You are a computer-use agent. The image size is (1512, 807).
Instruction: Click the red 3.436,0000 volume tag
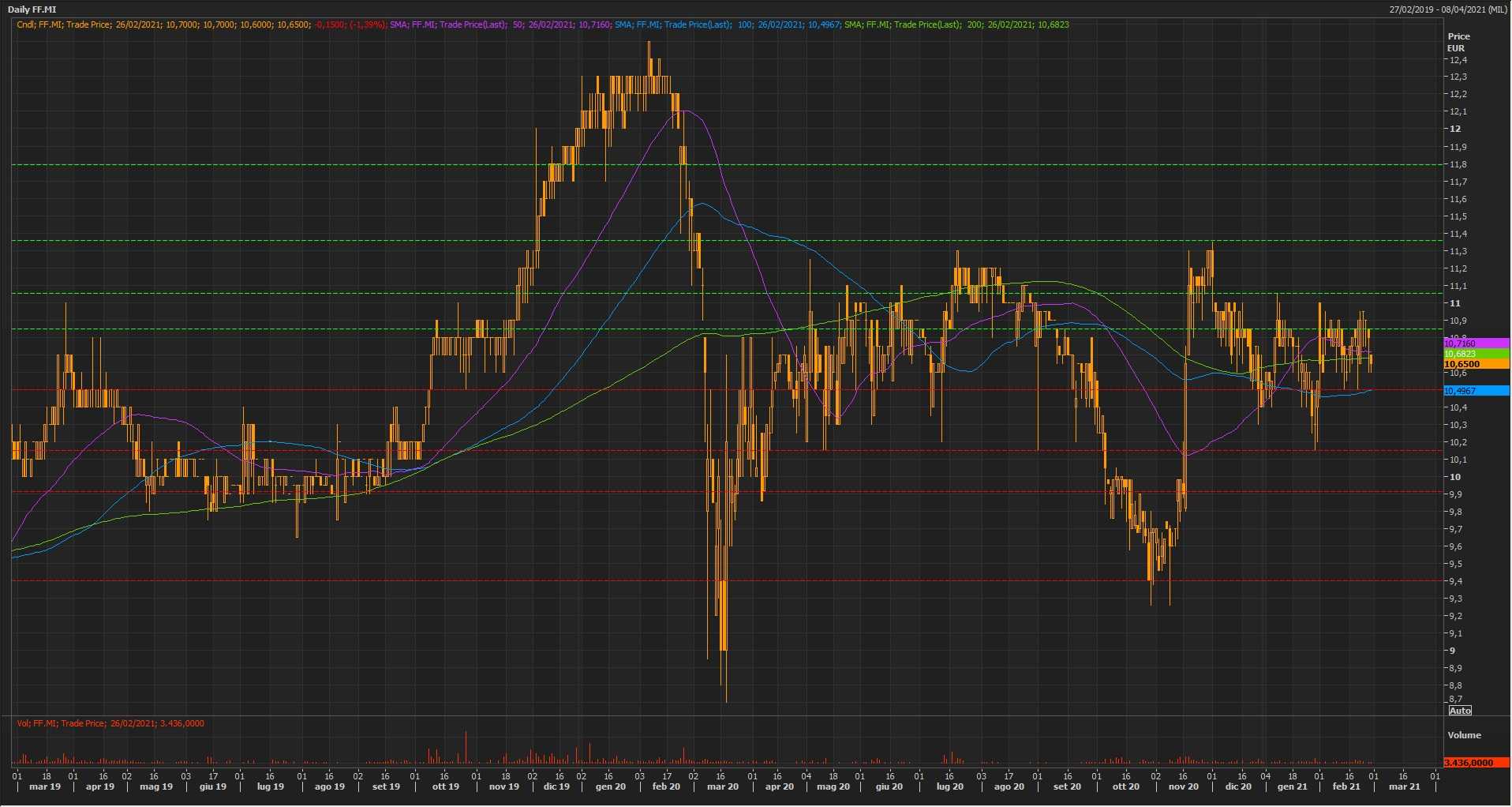coord(1475,763)
